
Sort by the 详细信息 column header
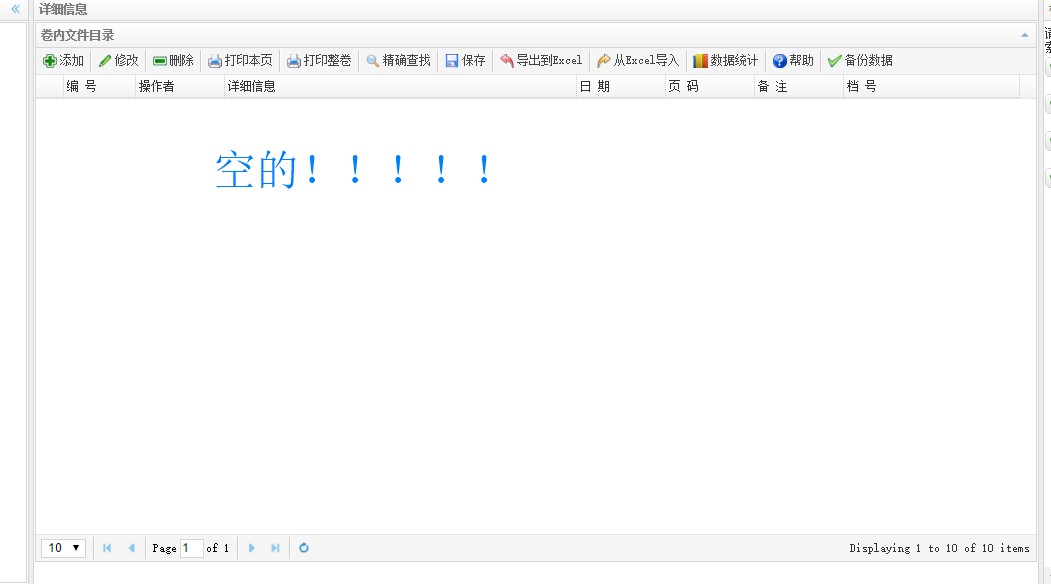(x=400, y=86)
